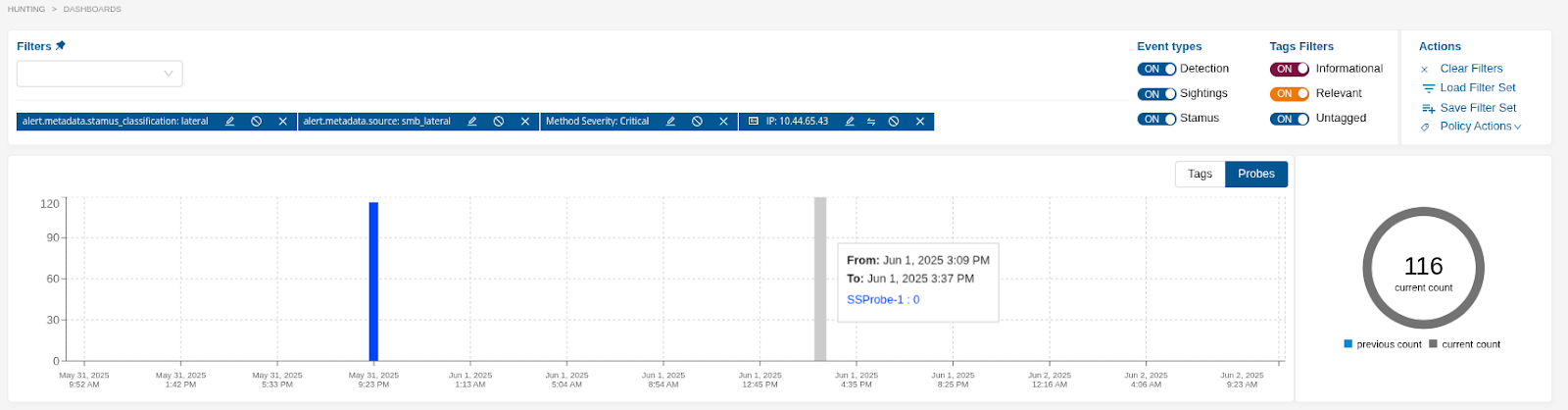Click Clear Filters link
The image size is (1568, 410).
(x=1471, y=69)
